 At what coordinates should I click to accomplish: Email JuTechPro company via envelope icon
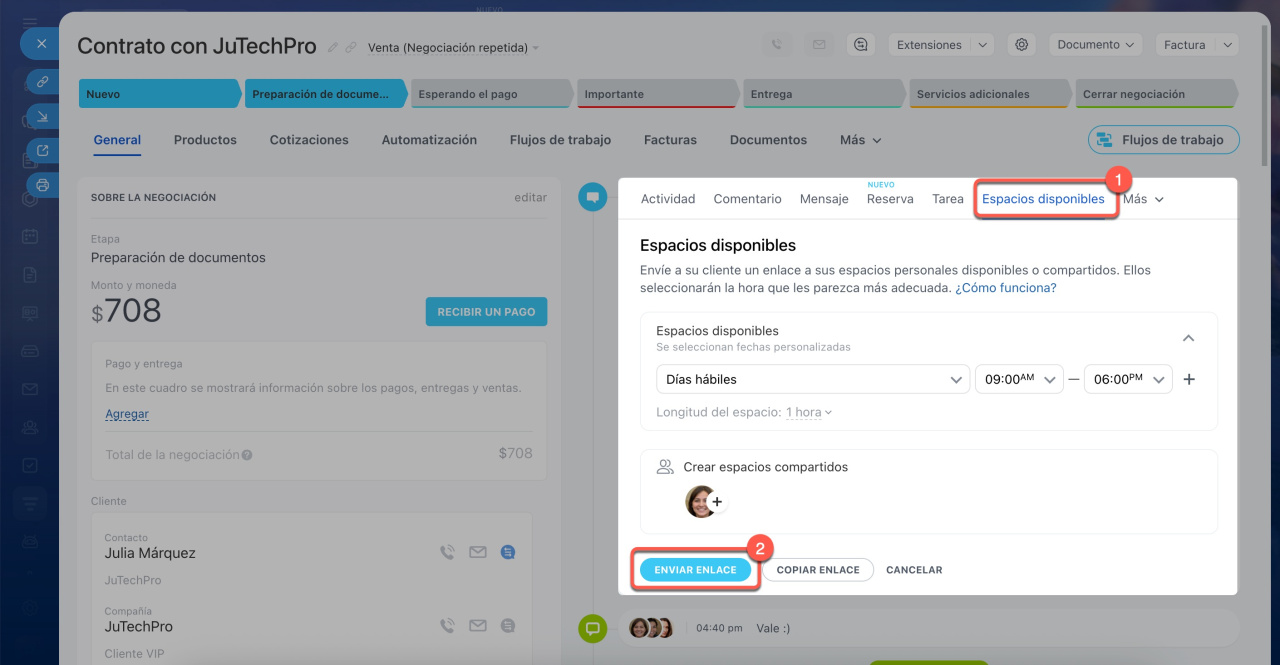[x=477, y=626]
